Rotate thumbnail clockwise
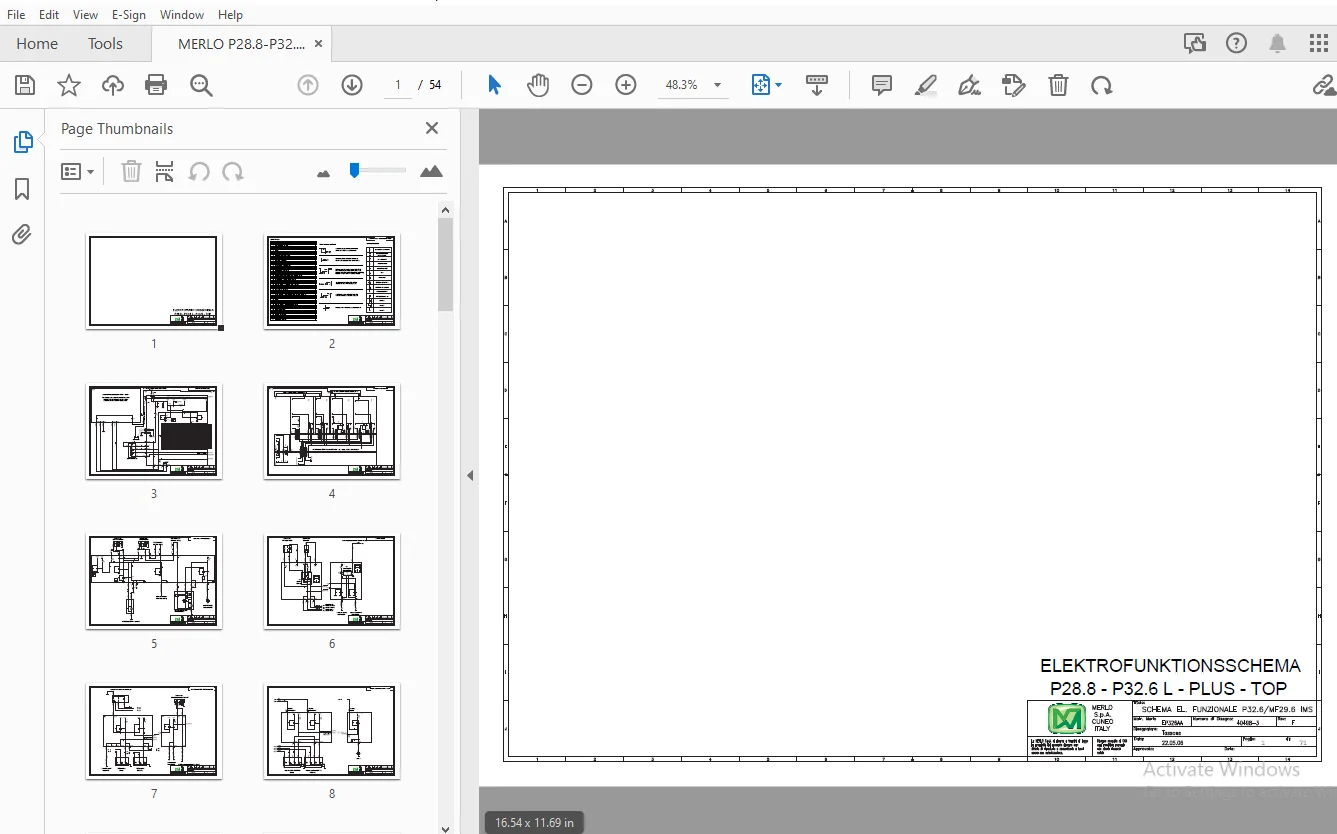This screenshot has width=1337, height=834. 233,172
